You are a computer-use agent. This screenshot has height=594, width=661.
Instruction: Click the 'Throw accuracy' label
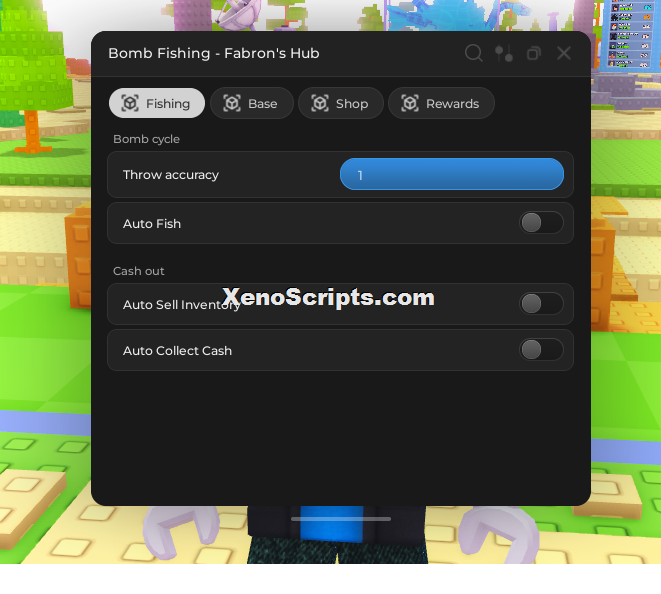171,175
